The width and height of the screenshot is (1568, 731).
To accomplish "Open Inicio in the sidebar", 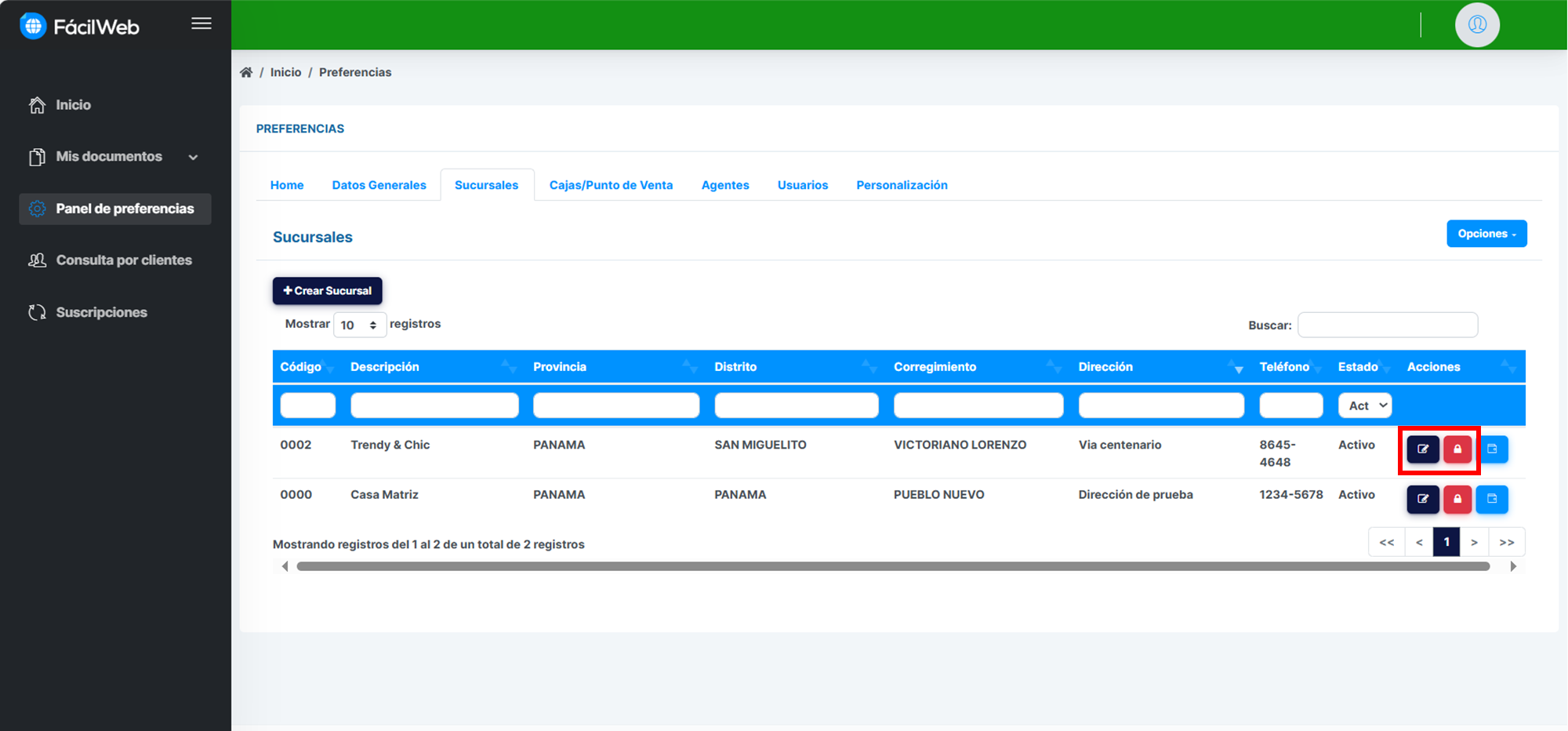I will tap(115, 105).
